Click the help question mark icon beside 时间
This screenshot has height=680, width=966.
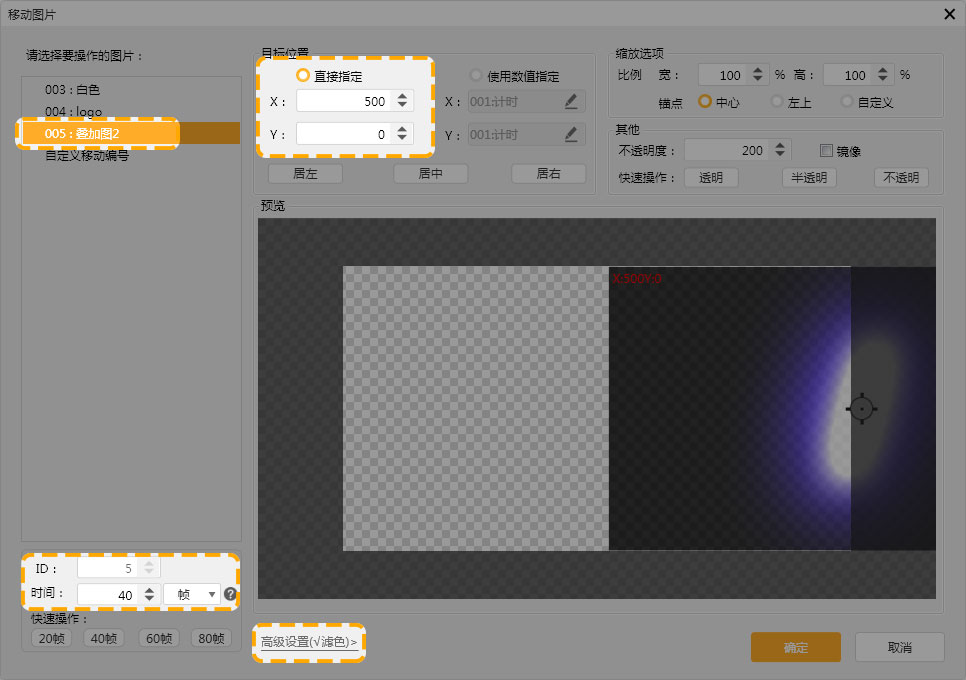tap(230, 594)
